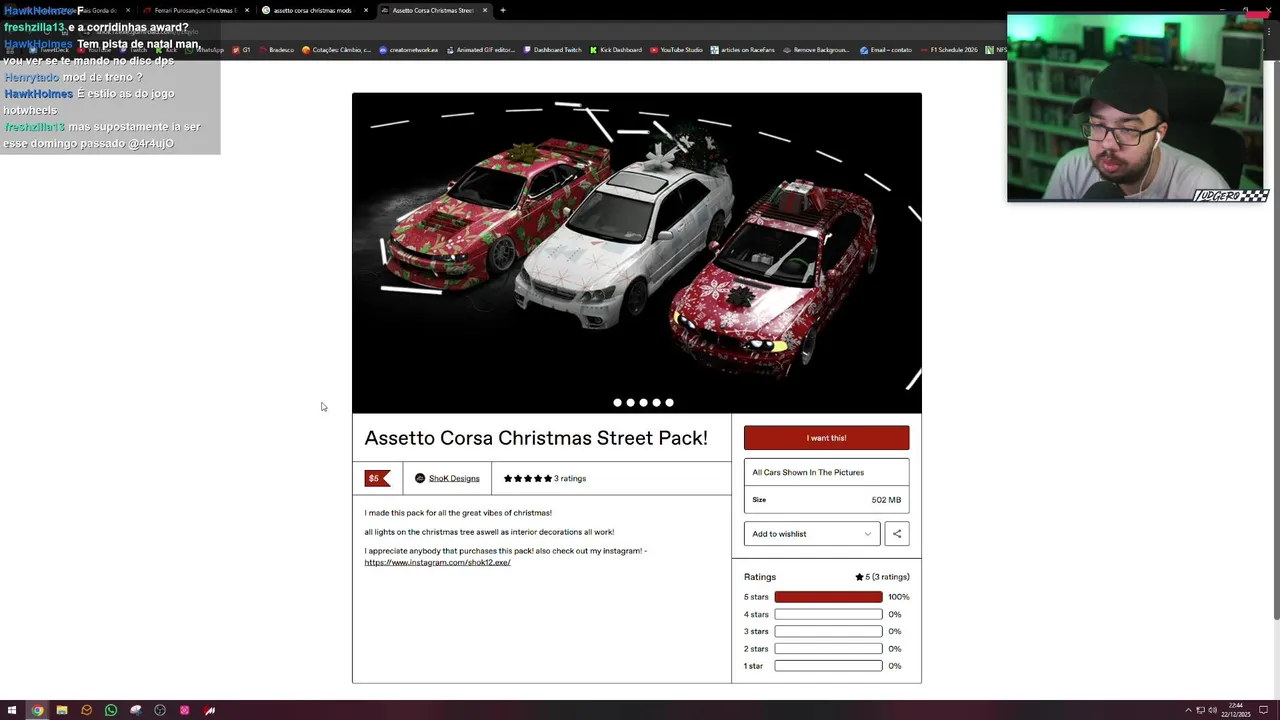
Task: Click the Chrome taskbar icon
Action: click(x=37, y=710)
